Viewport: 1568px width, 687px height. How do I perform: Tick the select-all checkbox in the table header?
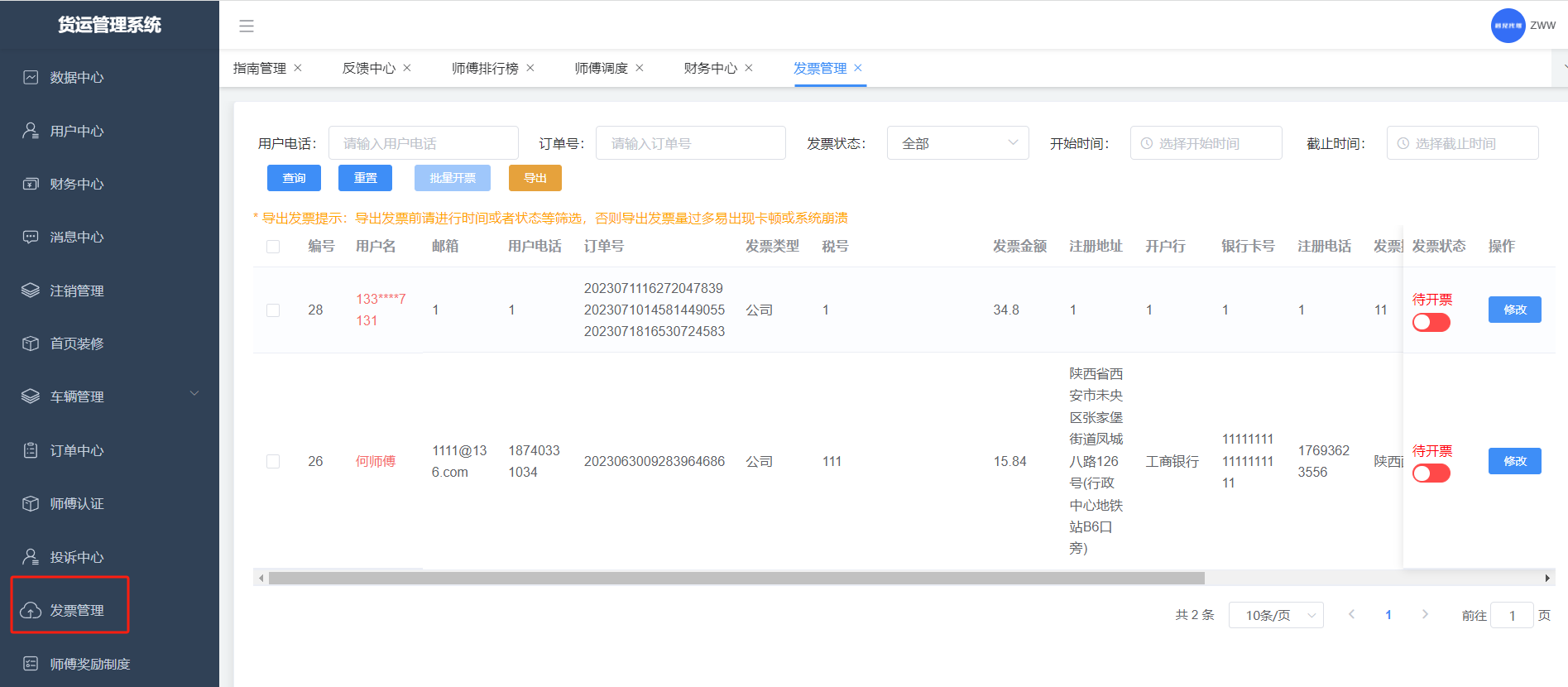pos(273,247)
